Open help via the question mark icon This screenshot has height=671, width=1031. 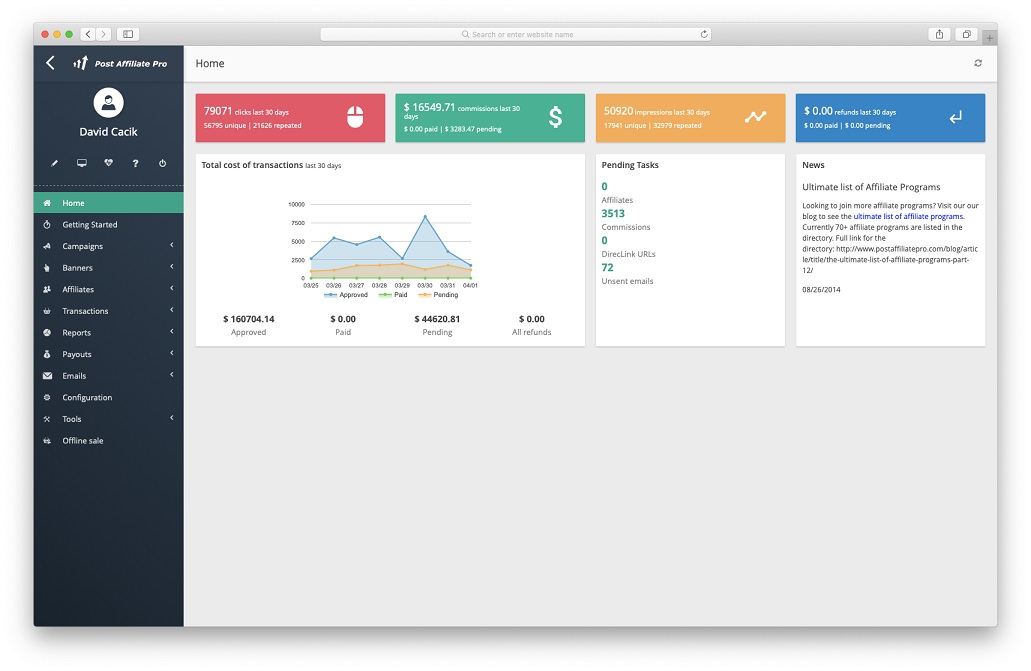pos(135,162)
